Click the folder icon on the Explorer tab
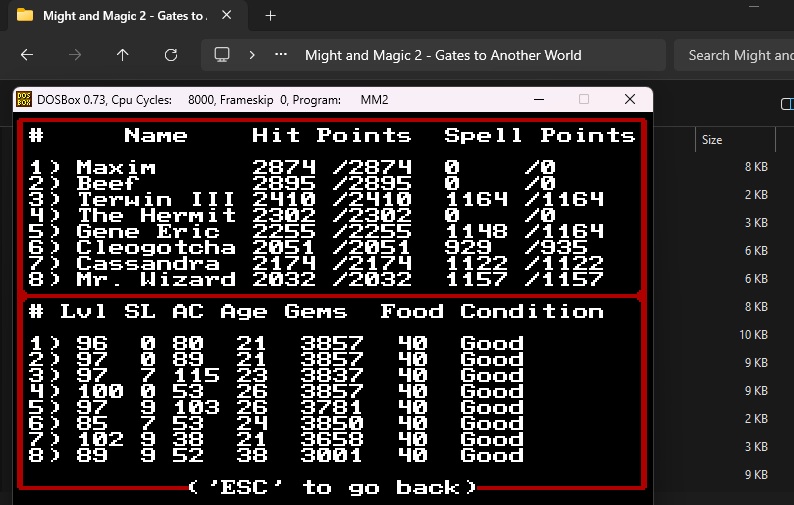This screenshot has height=505, width=794. click(25, 15)
